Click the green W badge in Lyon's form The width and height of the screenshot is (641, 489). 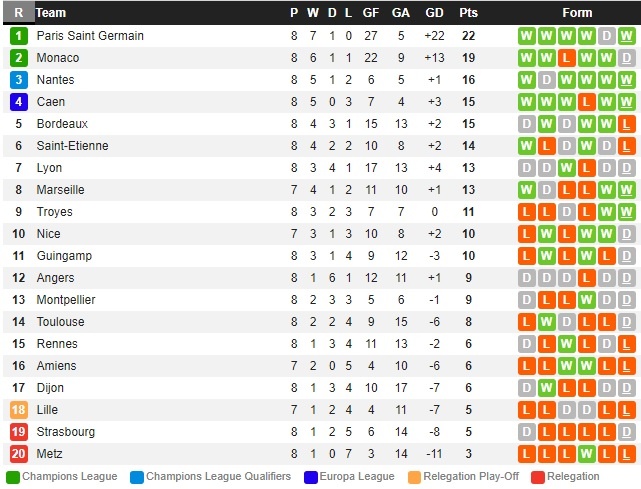[x=566, y=168]
